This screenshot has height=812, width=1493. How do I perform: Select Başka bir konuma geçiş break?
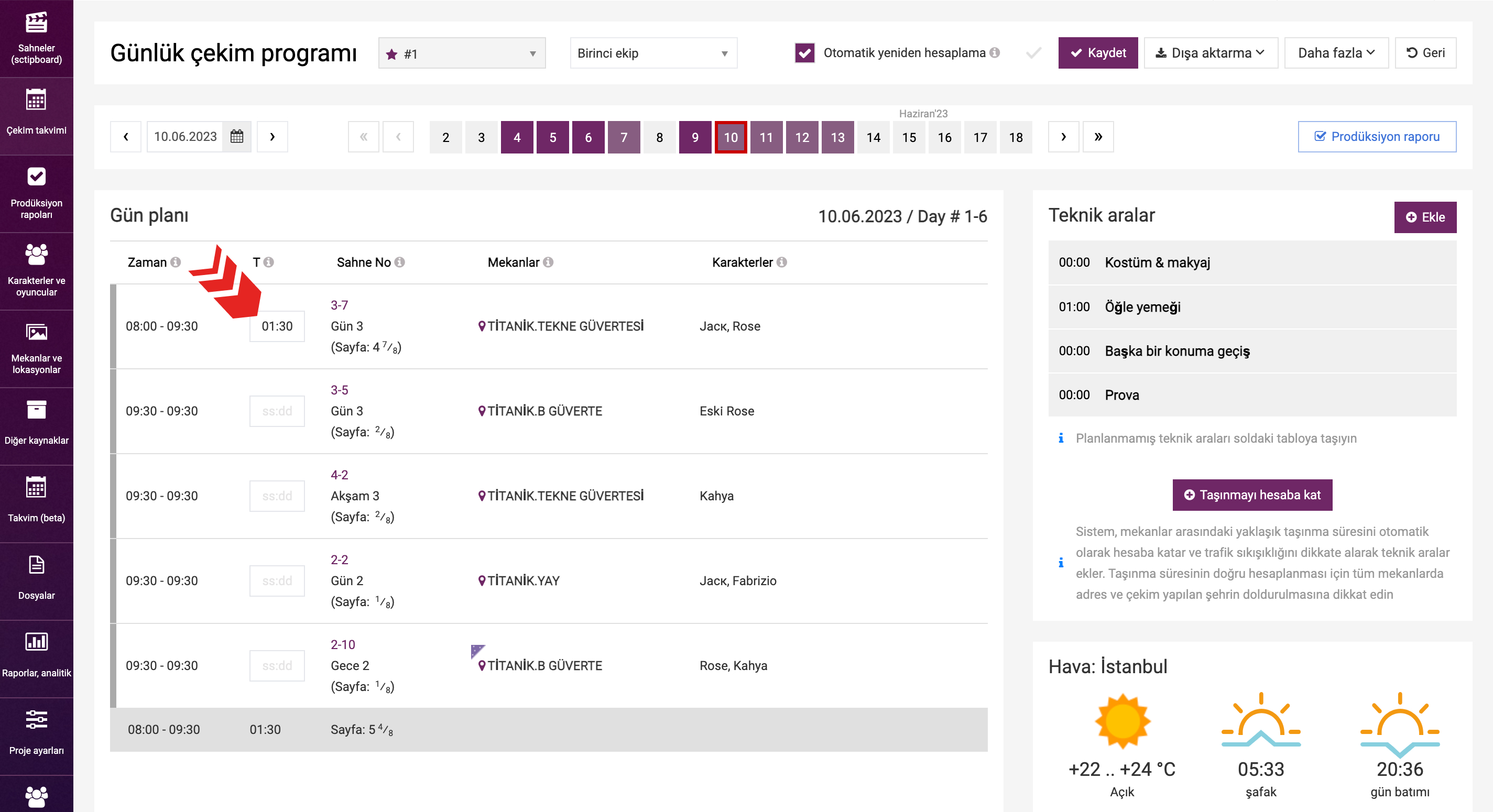click(1252, 351)
